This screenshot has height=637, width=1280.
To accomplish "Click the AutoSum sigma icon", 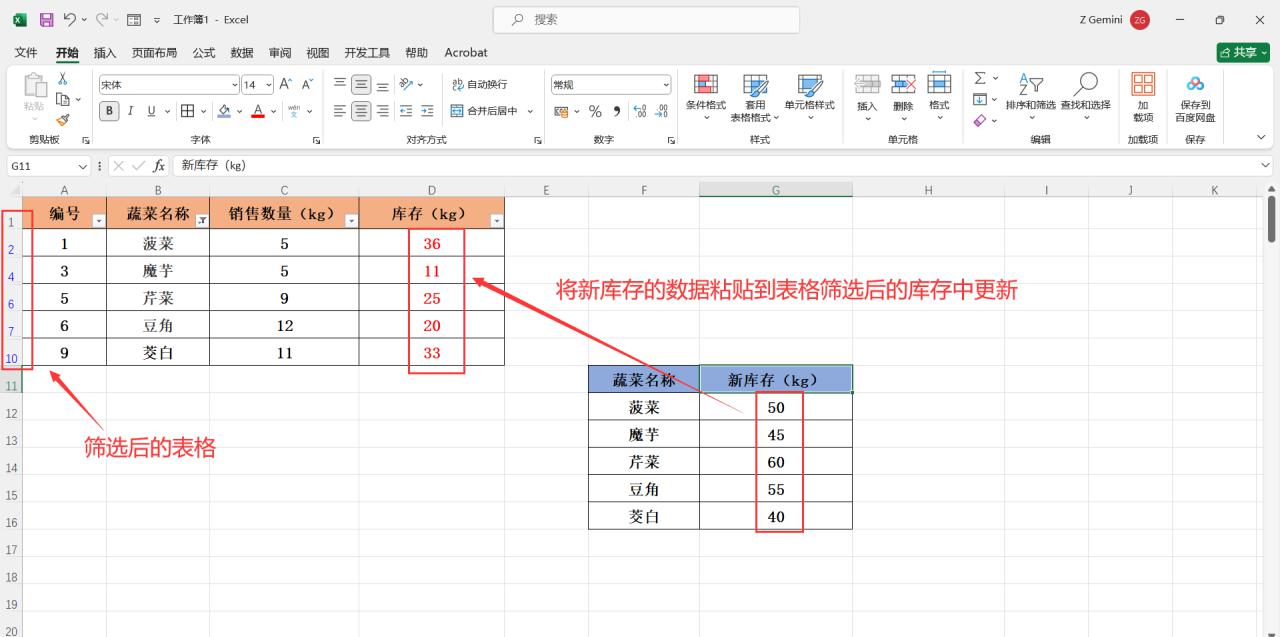I will (x=980, y=78).
